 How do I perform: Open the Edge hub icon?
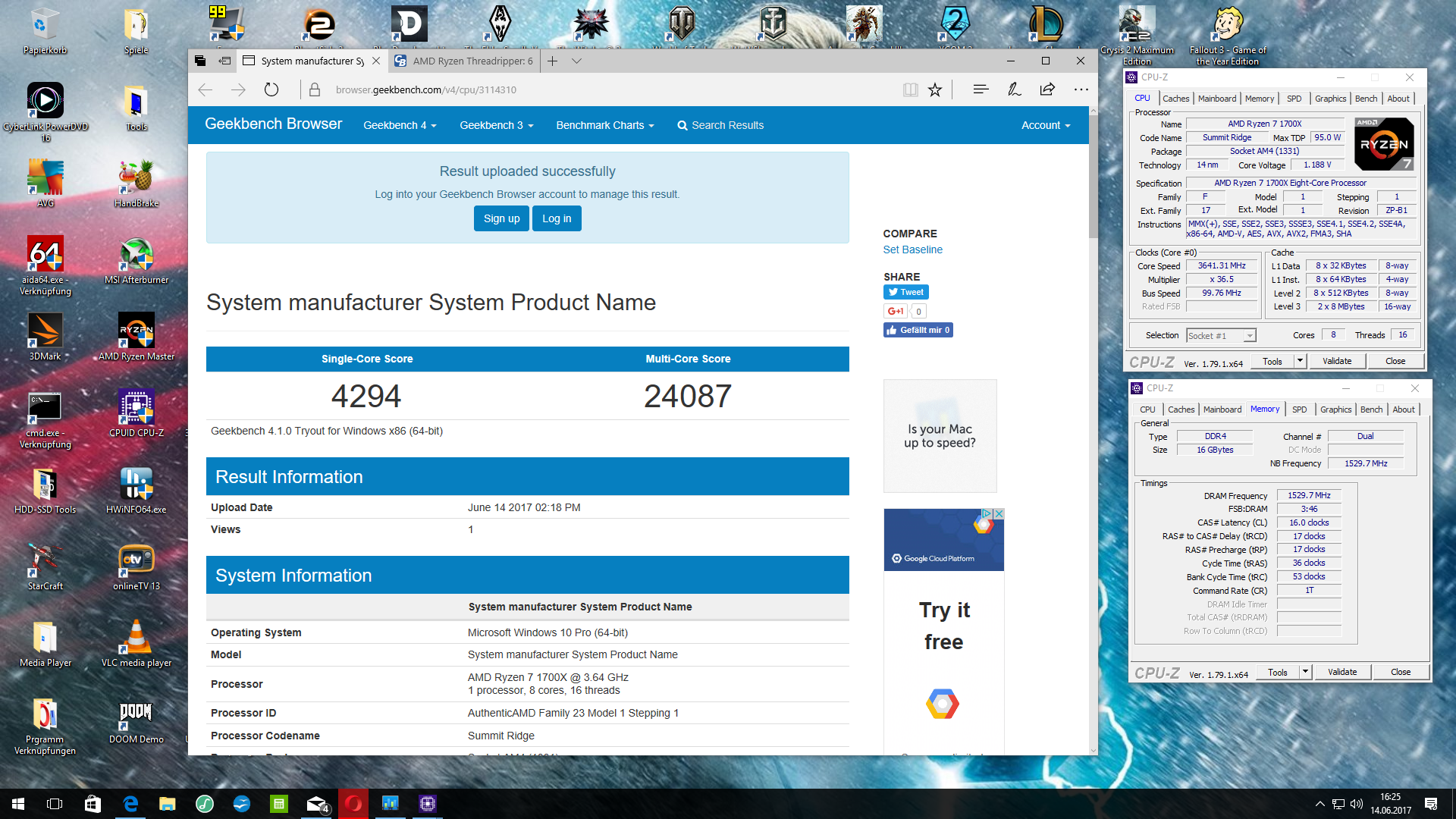pyautogui.click(x=981, y=89)
